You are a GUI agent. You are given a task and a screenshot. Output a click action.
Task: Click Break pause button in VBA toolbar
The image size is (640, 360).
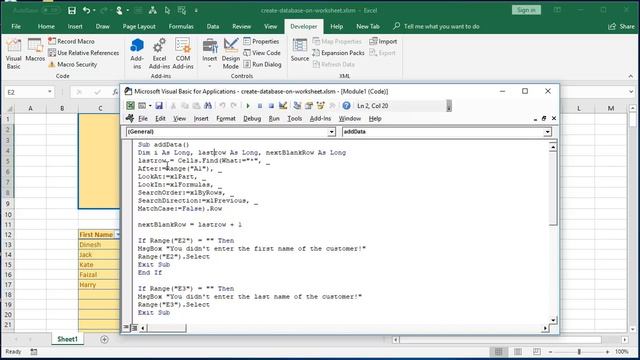260,106
